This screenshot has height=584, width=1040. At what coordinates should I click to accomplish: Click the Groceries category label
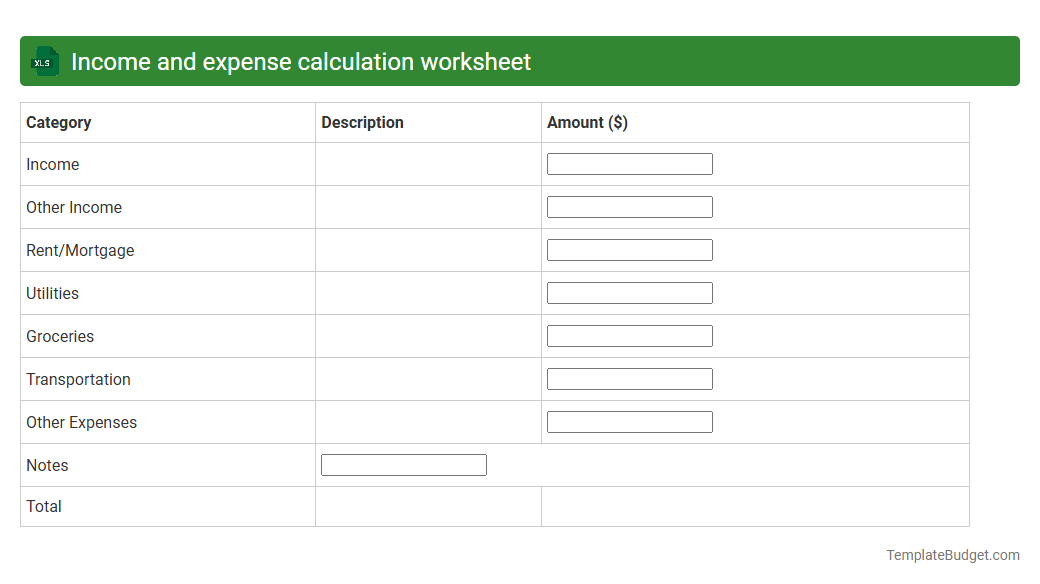[60, 336]
